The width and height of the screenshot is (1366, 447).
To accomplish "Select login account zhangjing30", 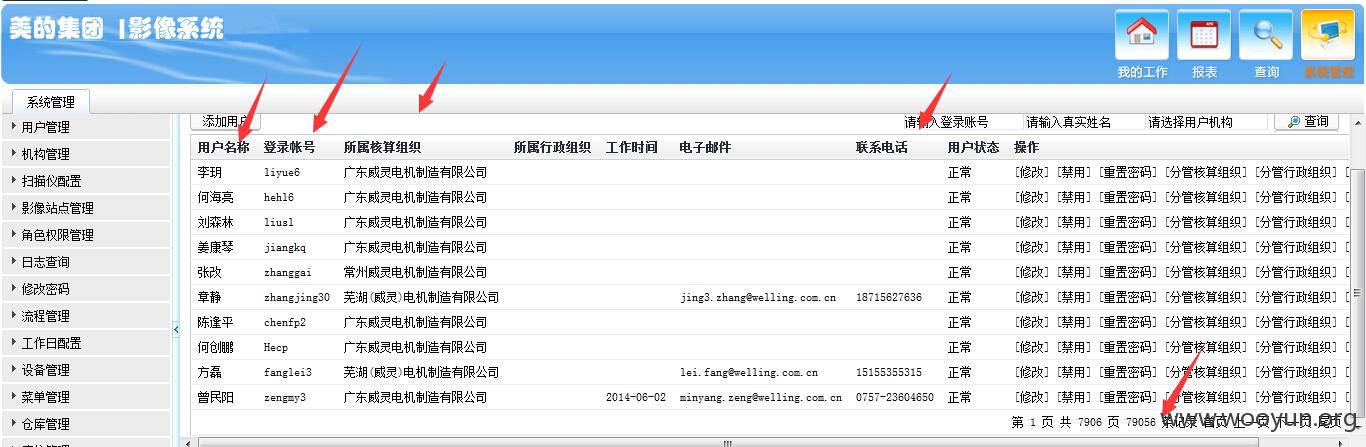I will pos(297,297).
